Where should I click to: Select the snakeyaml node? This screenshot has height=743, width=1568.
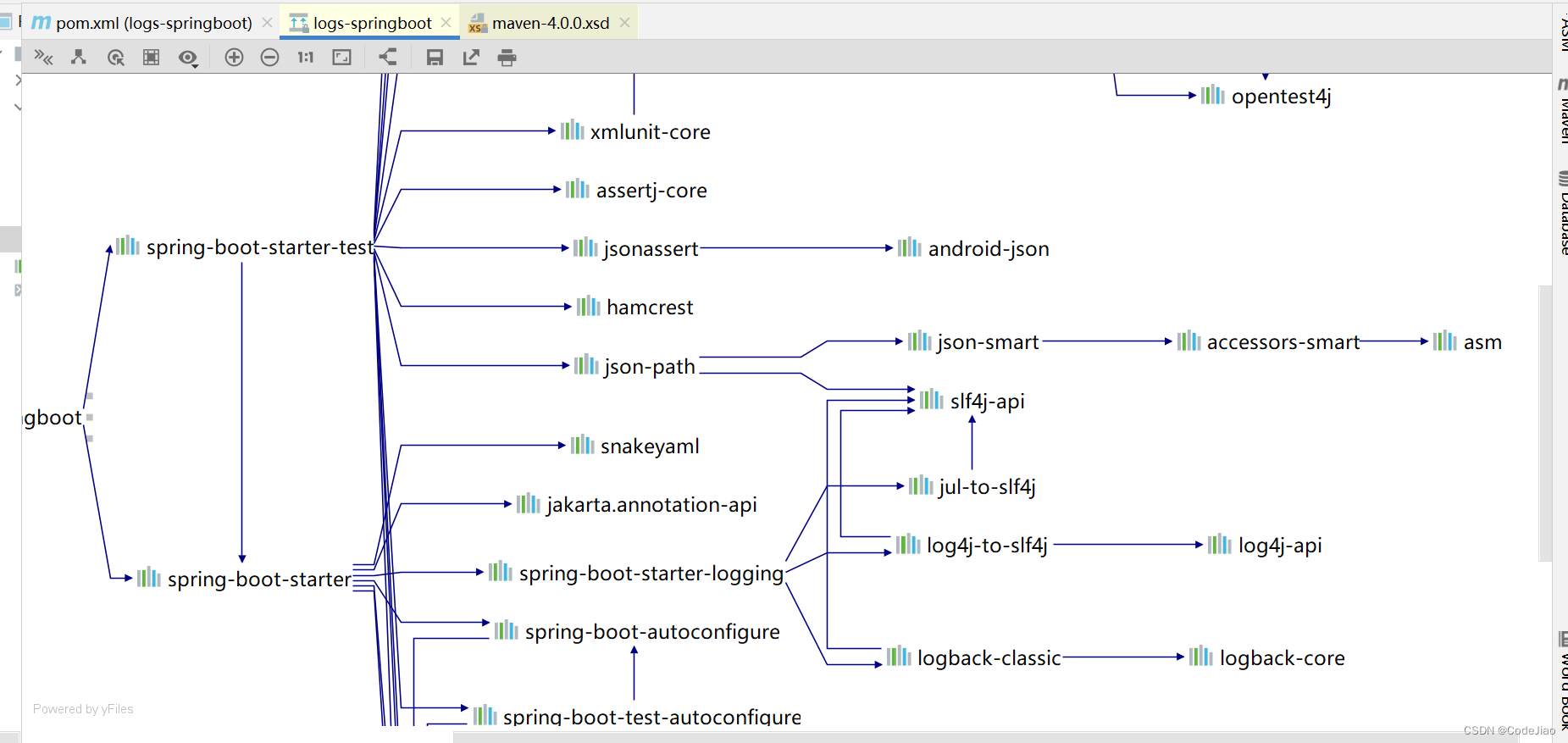pyautogui.click(x=635, y=446)
